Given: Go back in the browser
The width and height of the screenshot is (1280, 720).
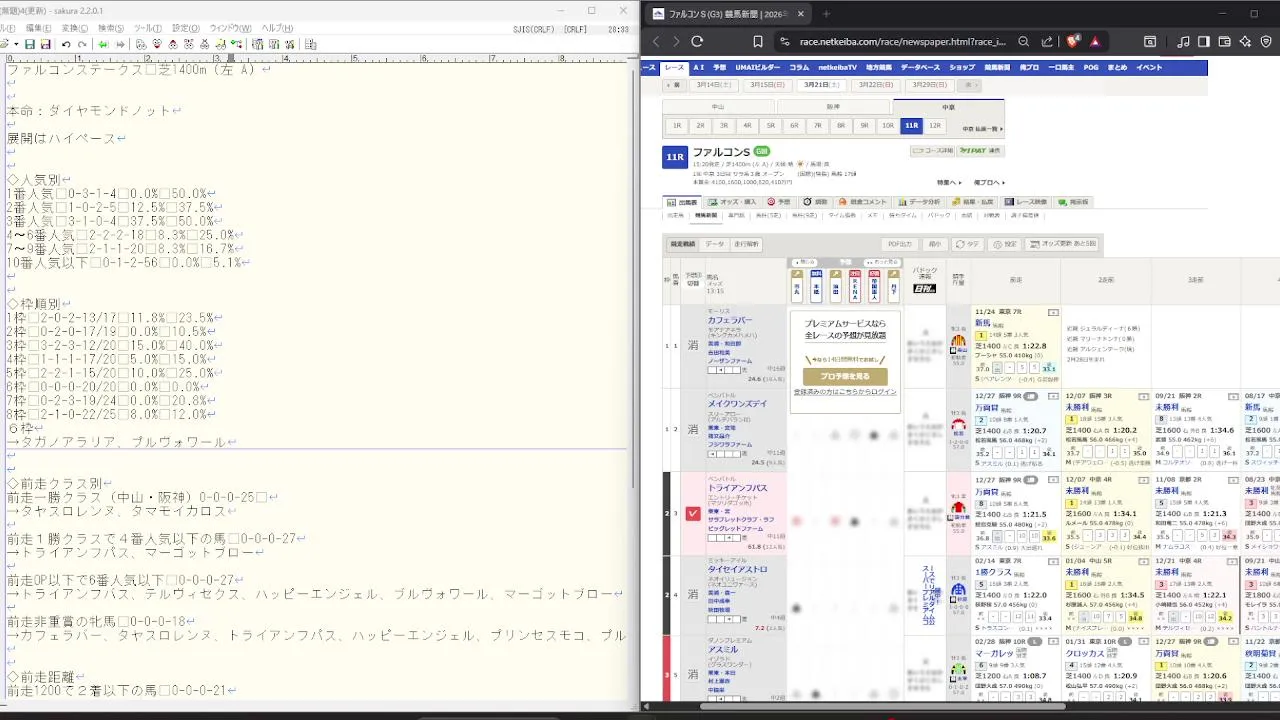Looking at the screenshot, I should click(x=656, y=41).
